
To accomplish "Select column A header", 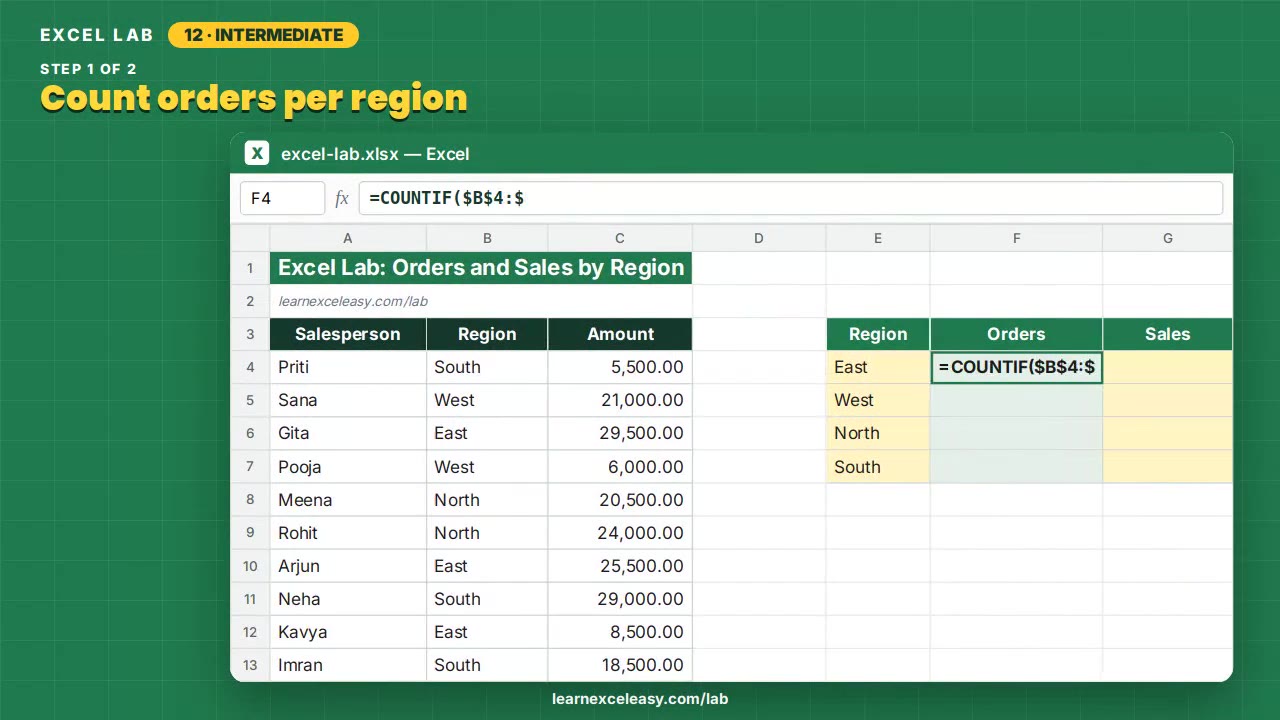I will [348, 238].
